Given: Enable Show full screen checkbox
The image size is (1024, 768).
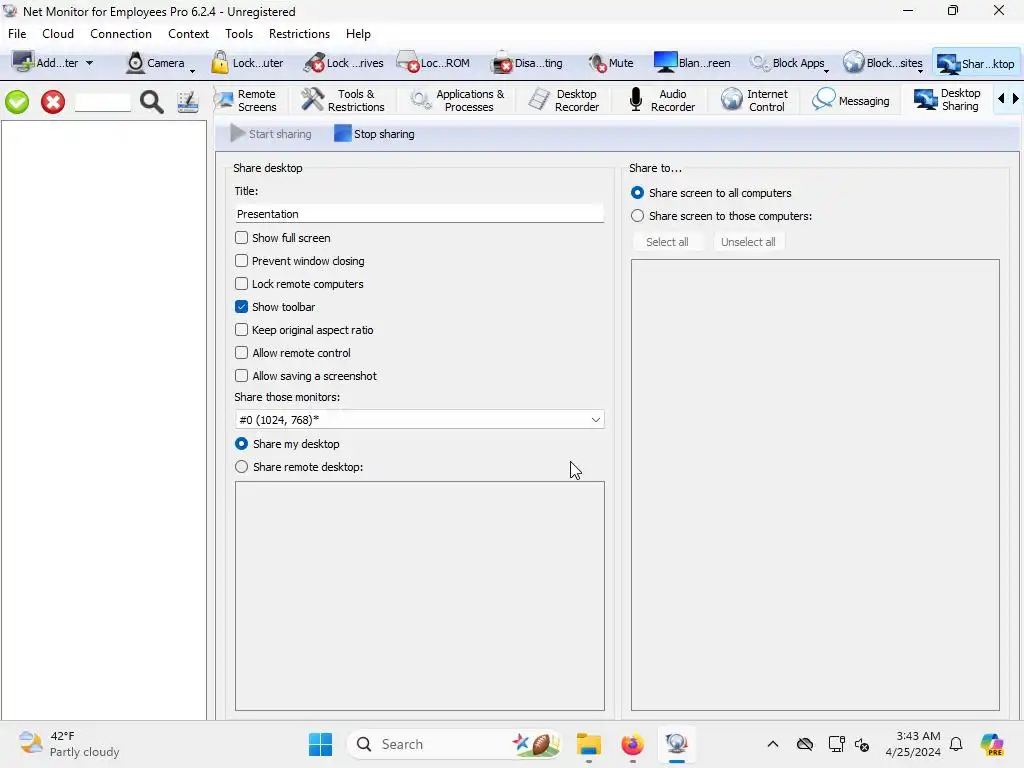Looking at the screenshot, I should coord(242,238).
